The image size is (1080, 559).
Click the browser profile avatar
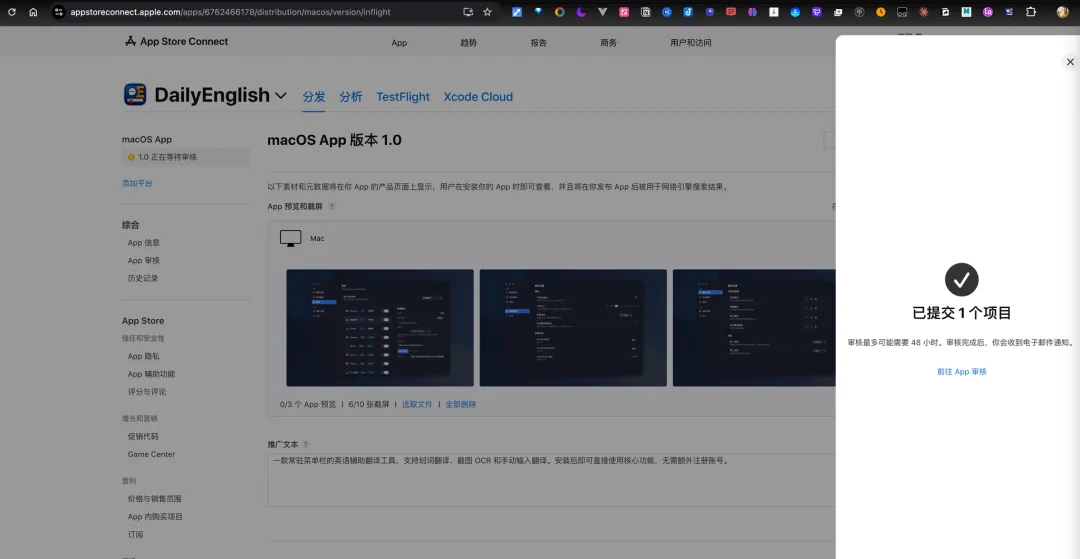(x=1063, y=12)
